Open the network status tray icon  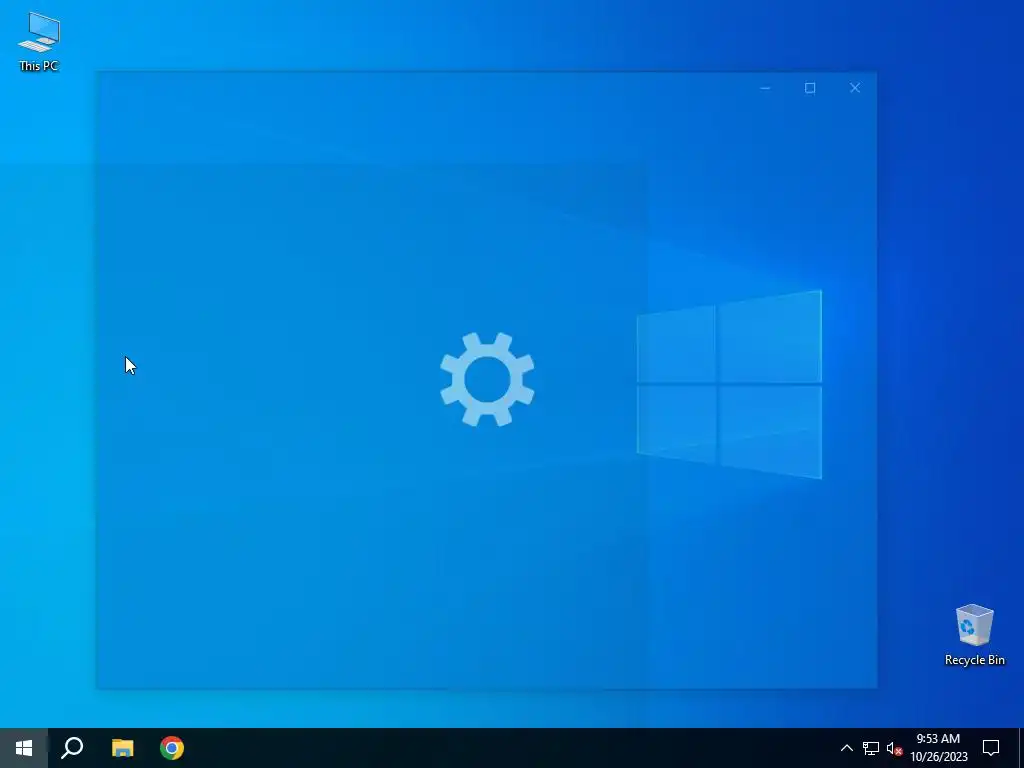point(871,748)
